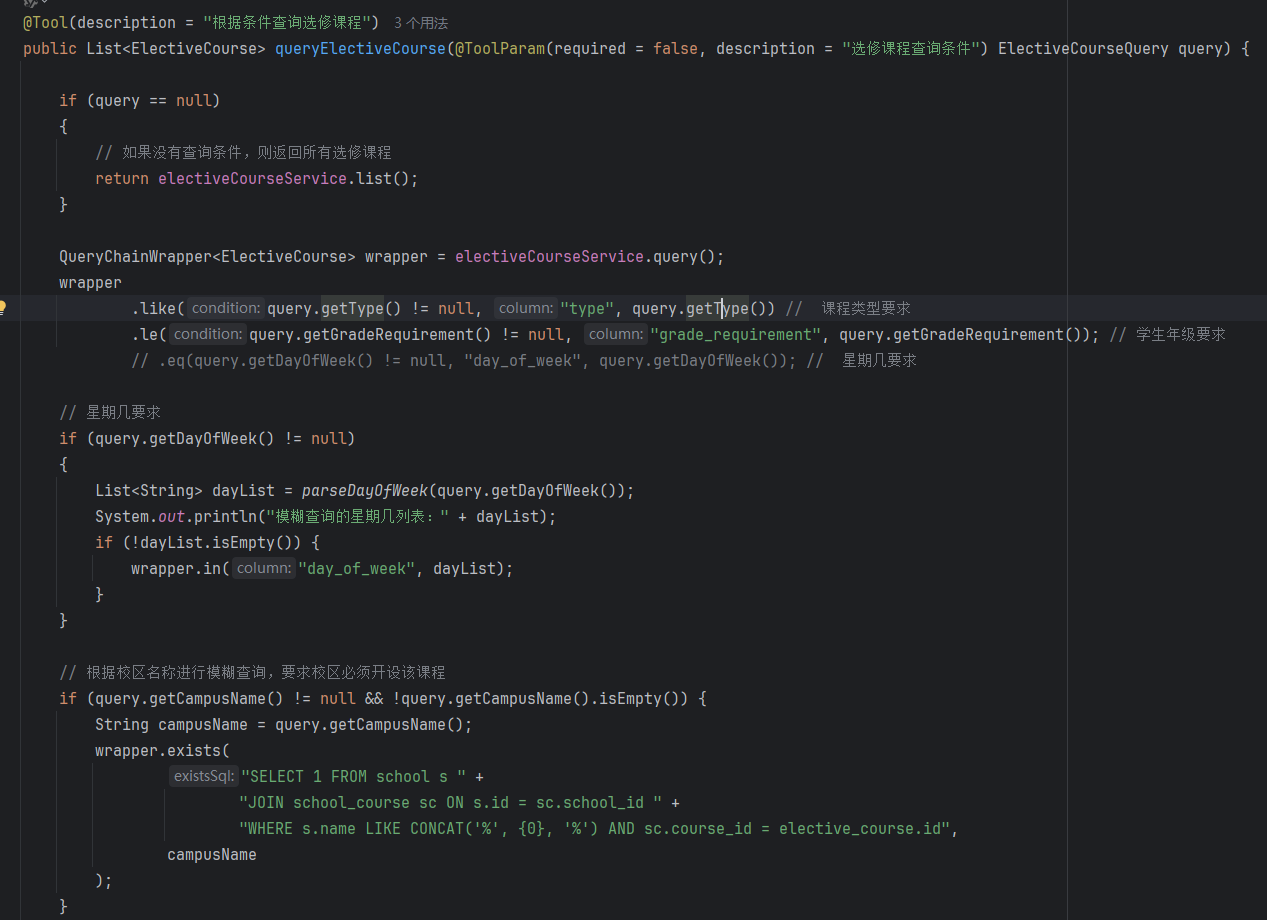Click the "condition:" hint in the .like line

(226, 308)
